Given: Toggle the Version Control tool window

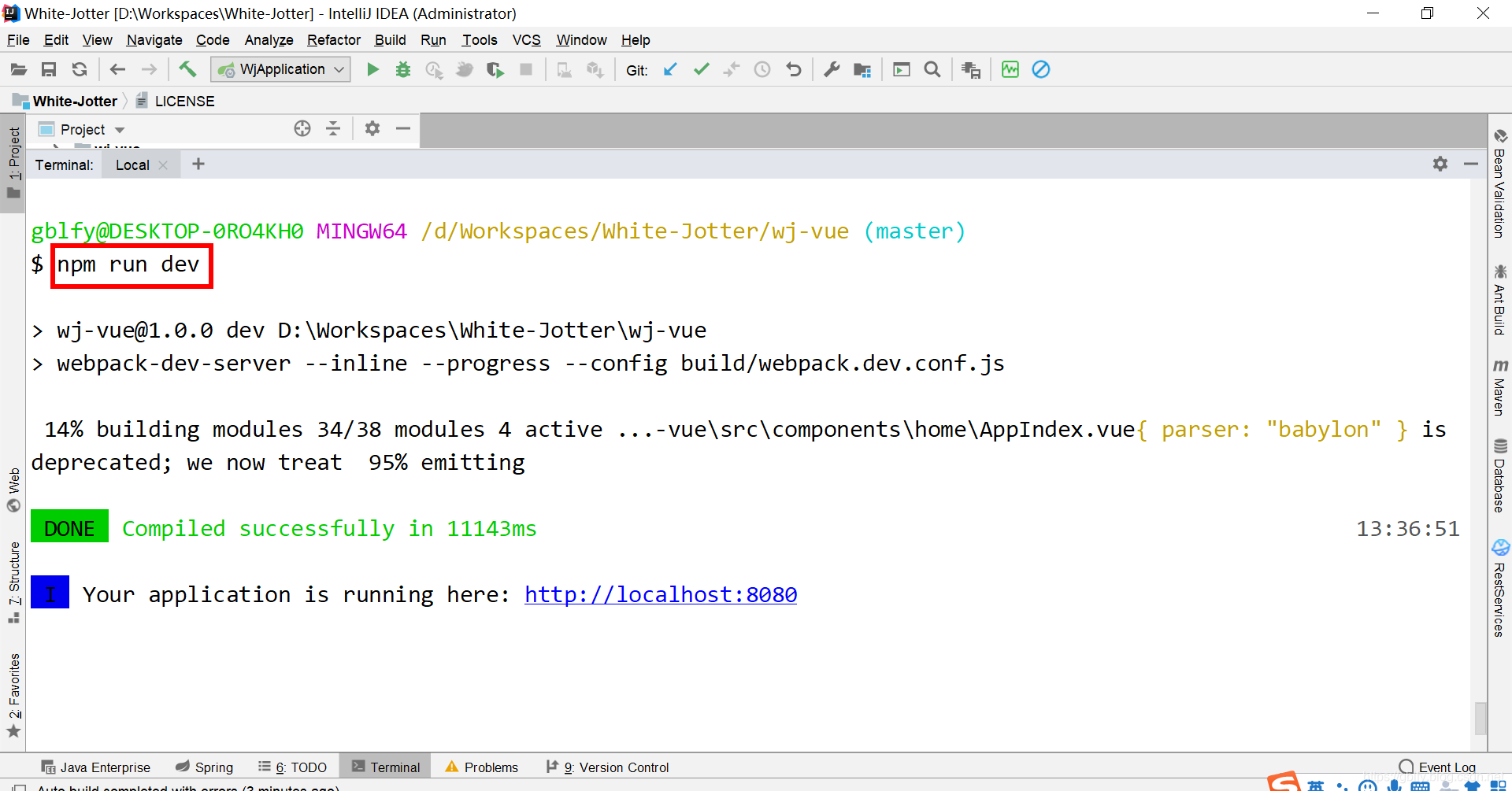Looking at the screenshot, I should coord(607,767).
